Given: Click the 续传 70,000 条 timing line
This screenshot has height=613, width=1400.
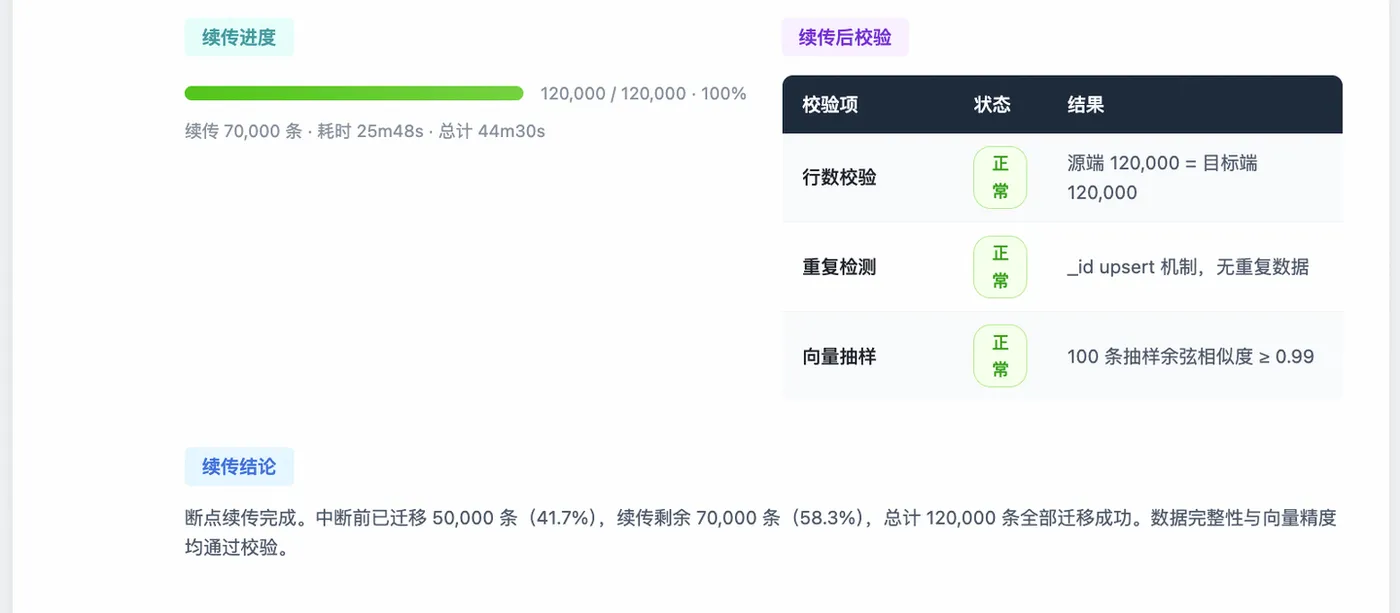Looking at the screenshot, I should point(365,131).
